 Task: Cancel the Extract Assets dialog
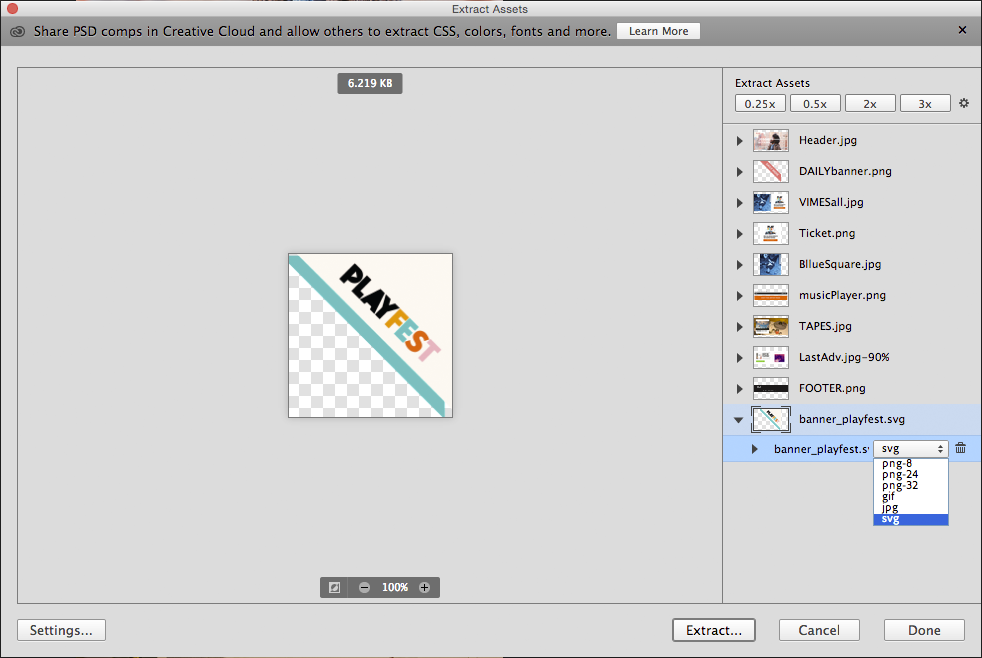[819, 630]
